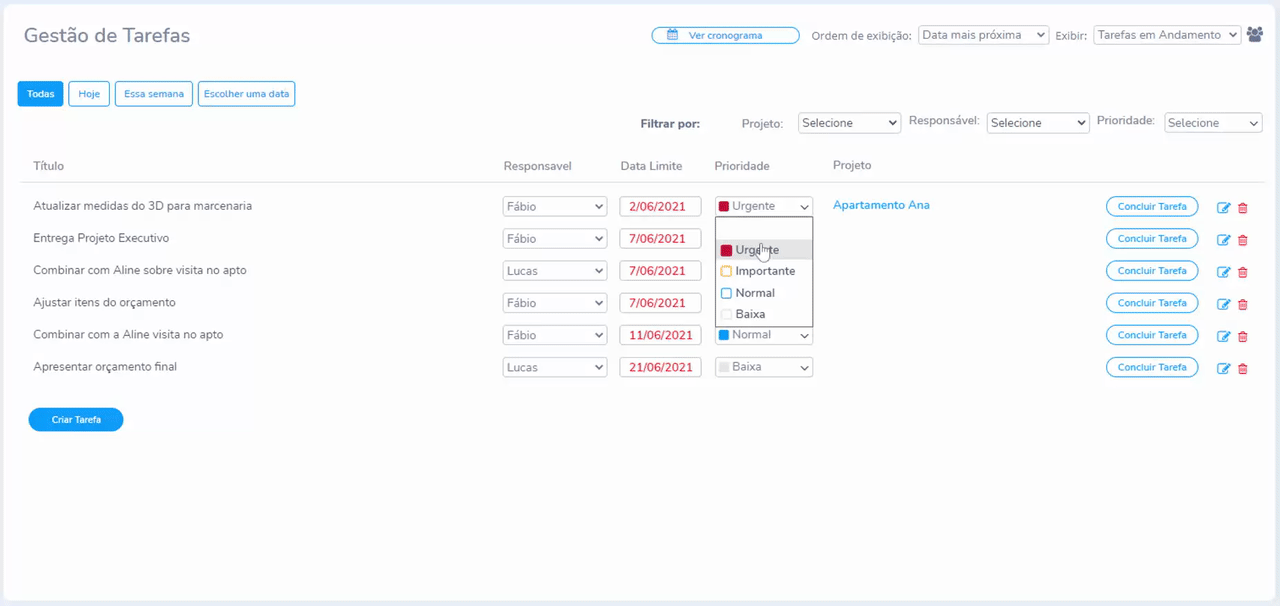1280x606 pixels.
Task: Delete Combinar com a Aline visita task
Action: click(1243, 336)
